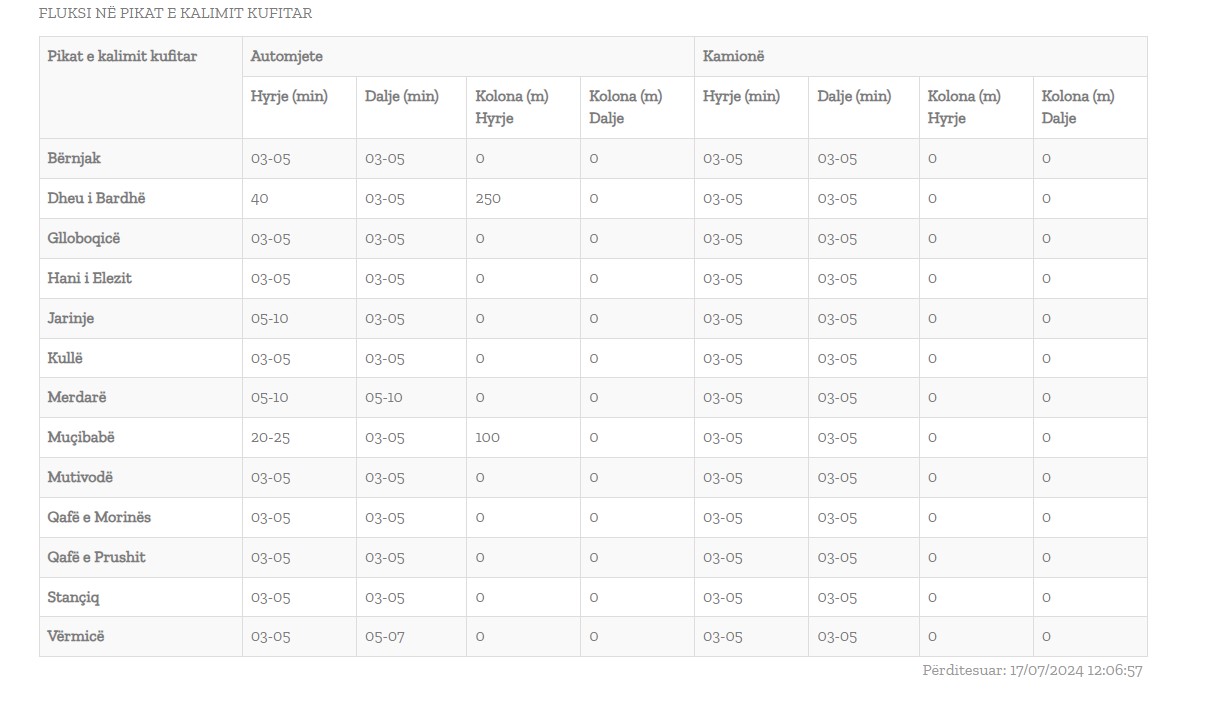
Task: Click the Pikat e kalimit kufitar header
Action: click(122, 56)
